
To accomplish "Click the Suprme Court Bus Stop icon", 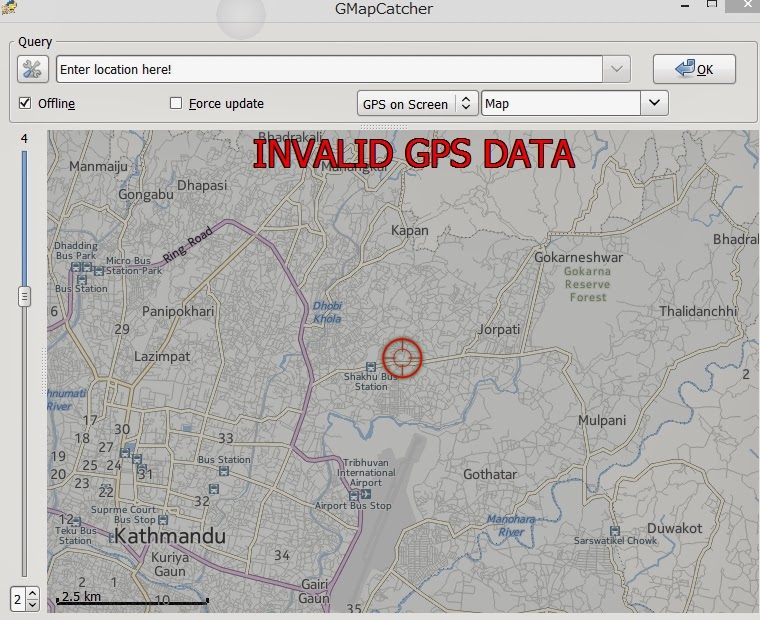I will tap(163, 520).
